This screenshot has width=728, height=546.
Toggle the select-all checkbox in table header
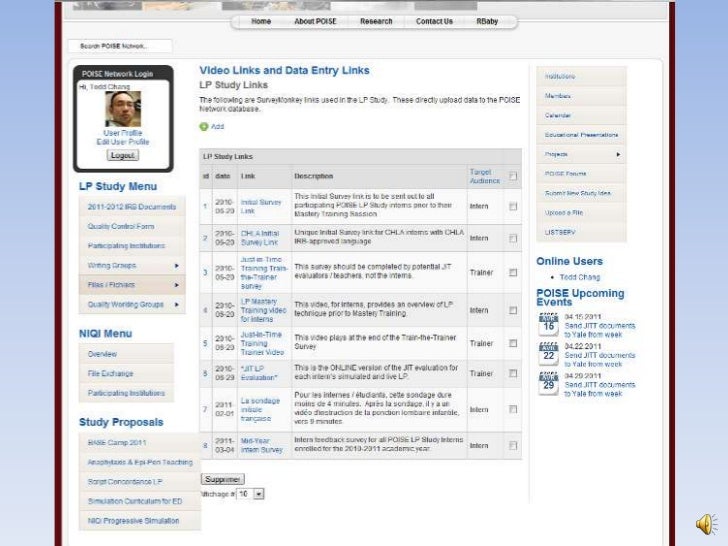coord(513,176)
